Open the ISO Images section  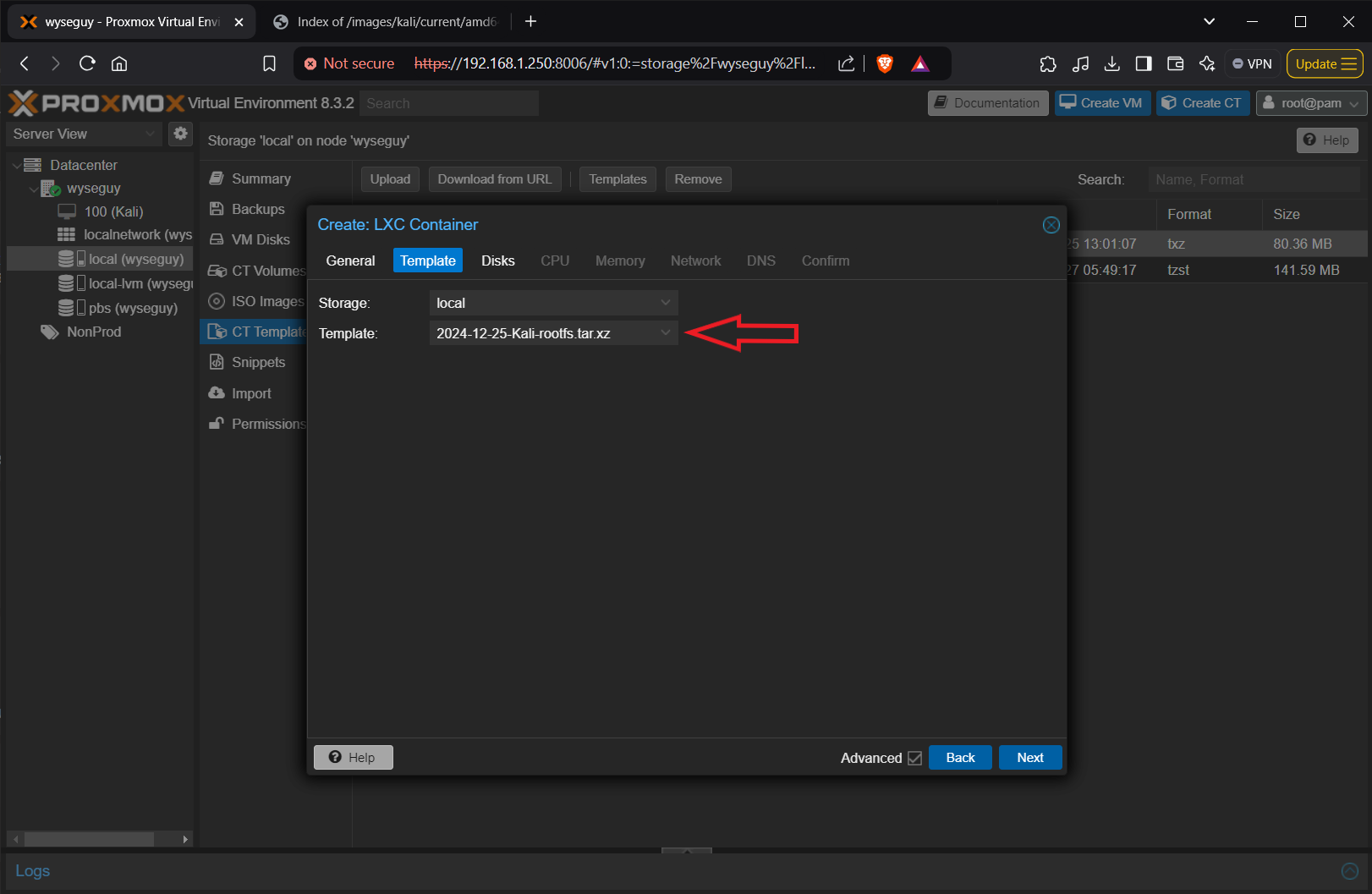point(267,301)
